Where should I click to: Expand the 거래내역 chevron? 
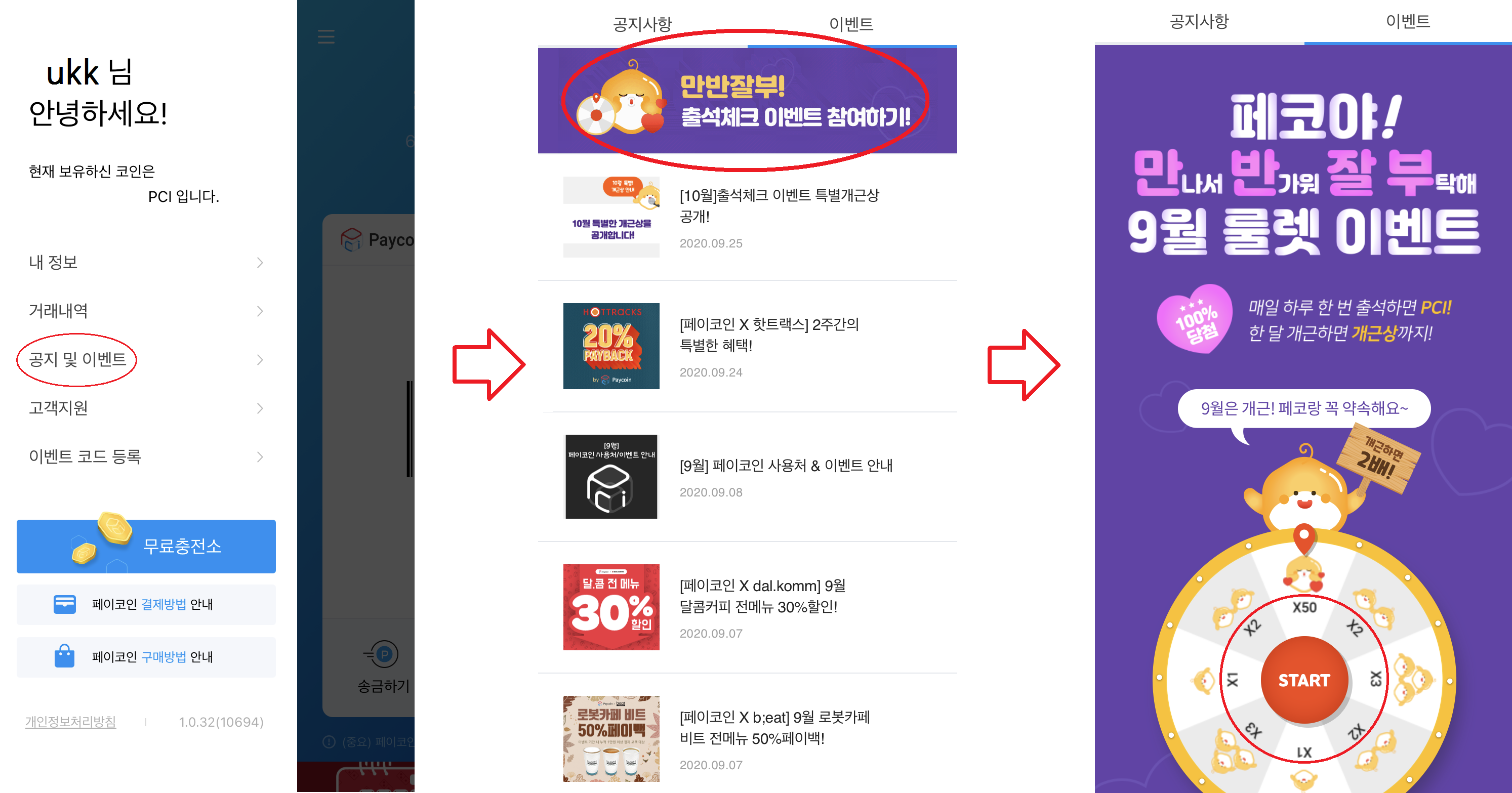tap(260, 311)
